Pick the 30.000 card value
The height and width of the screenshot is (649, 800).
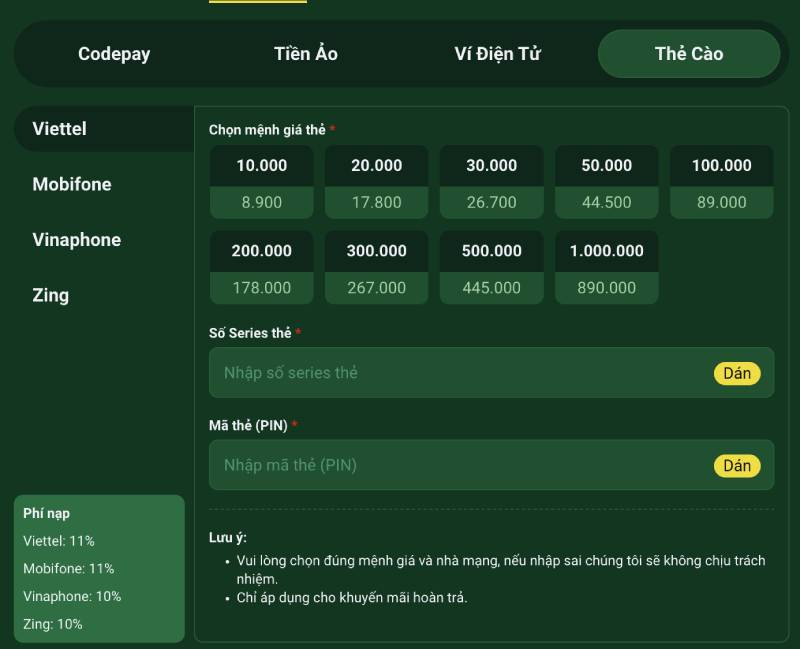click(x=492, y=182)
